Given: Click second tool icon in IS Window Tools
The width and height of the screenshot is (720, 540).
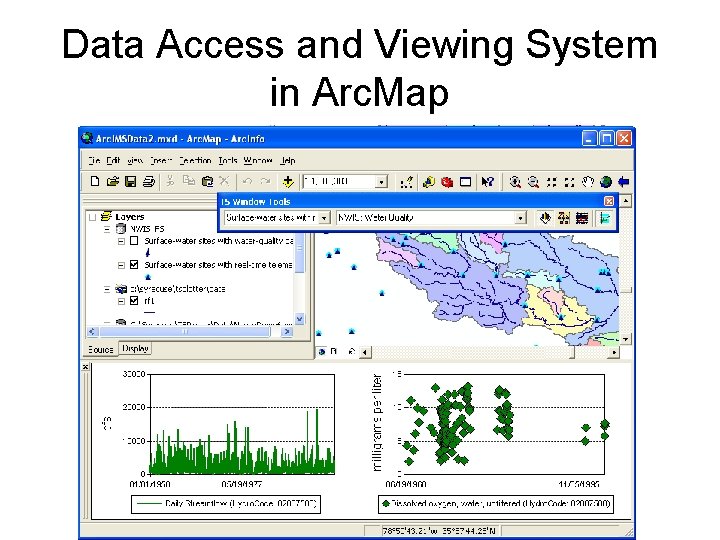Looking at the screenshot, I should point(564,218).
